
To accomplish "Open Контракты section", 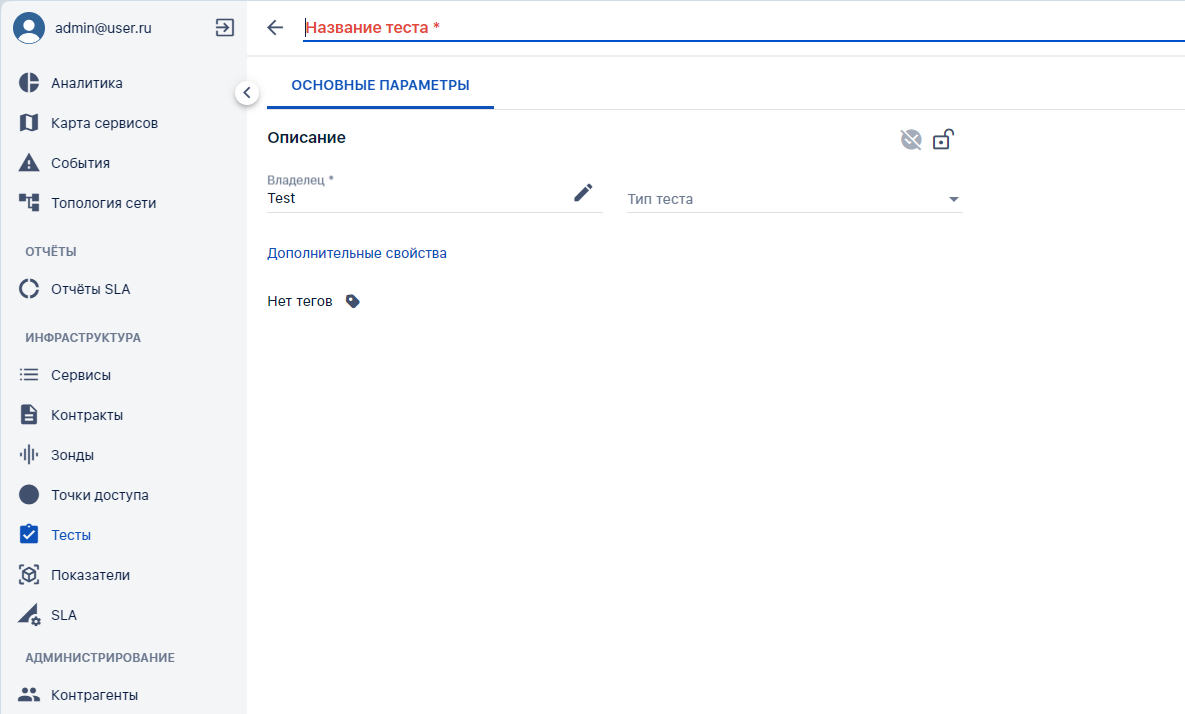I will [x=87, y=416].
